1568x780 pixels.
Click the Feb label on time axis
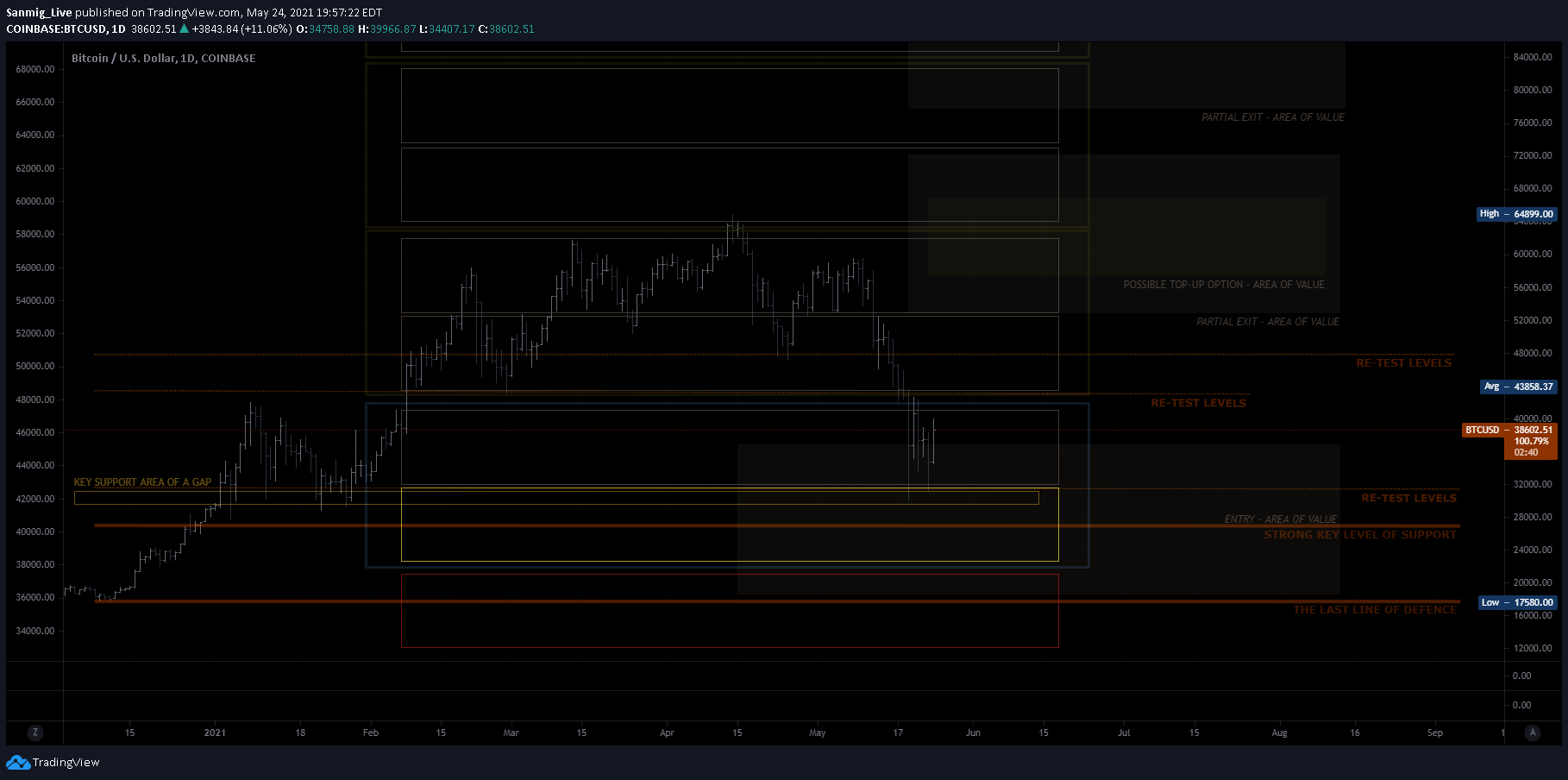click(x=371, y=733)
